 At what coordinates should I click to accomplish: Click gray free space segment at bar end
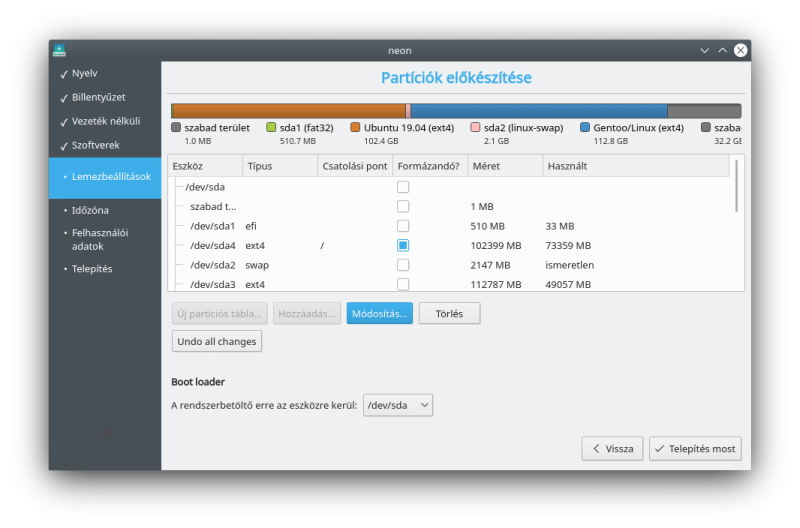click(704, 111)
